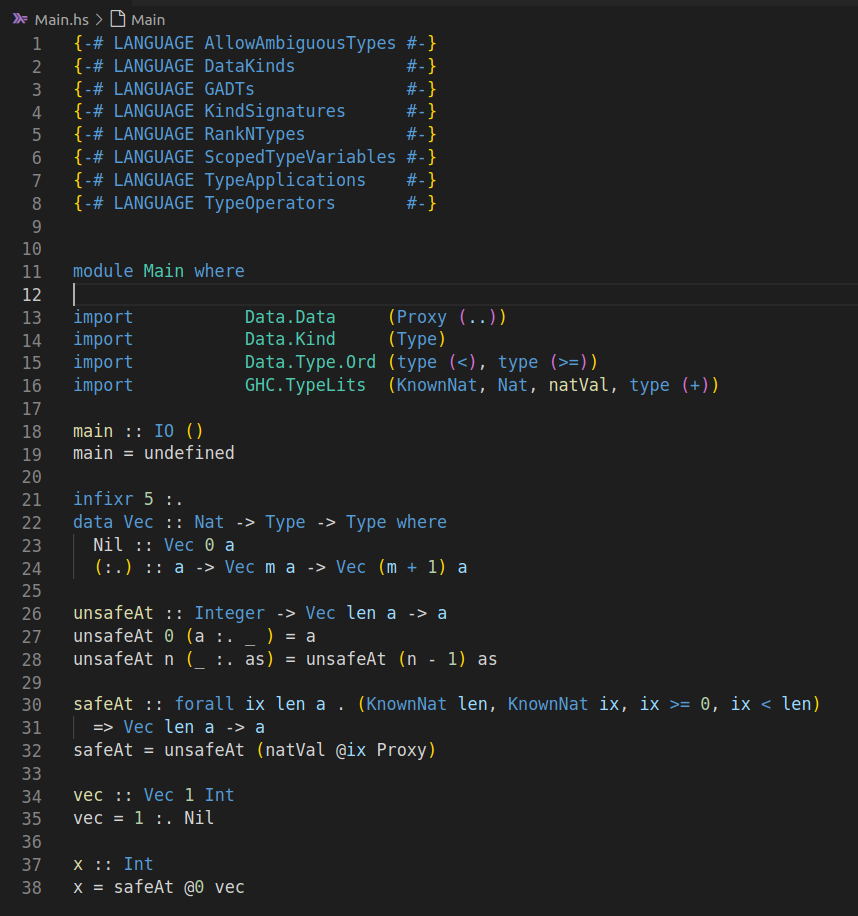
Task: Click the Data.Type.Ord import module name
Action: pyautogui.click(x=310, y=362)
